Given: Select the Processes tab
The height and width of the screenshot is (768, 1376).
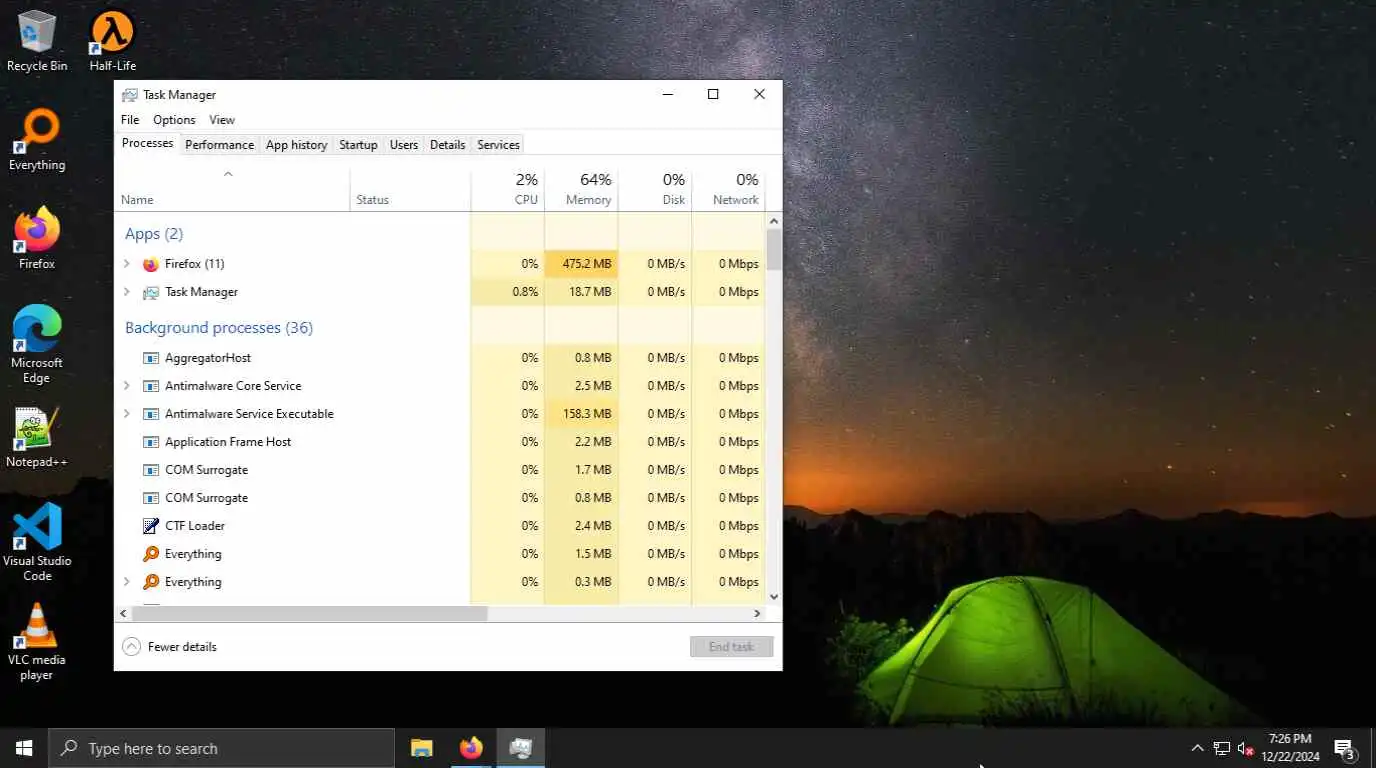Looking at the screenshot, I should coord(147,143).
